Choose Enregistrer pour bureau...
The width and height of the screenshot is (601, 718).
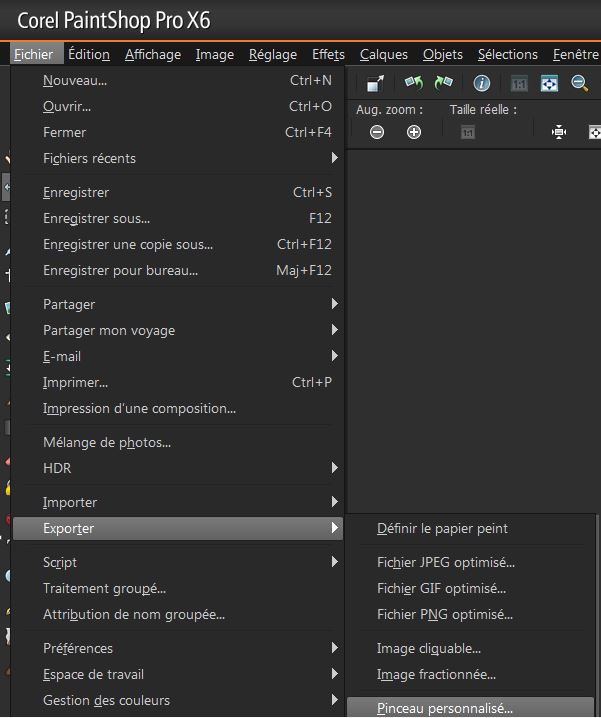178,271
